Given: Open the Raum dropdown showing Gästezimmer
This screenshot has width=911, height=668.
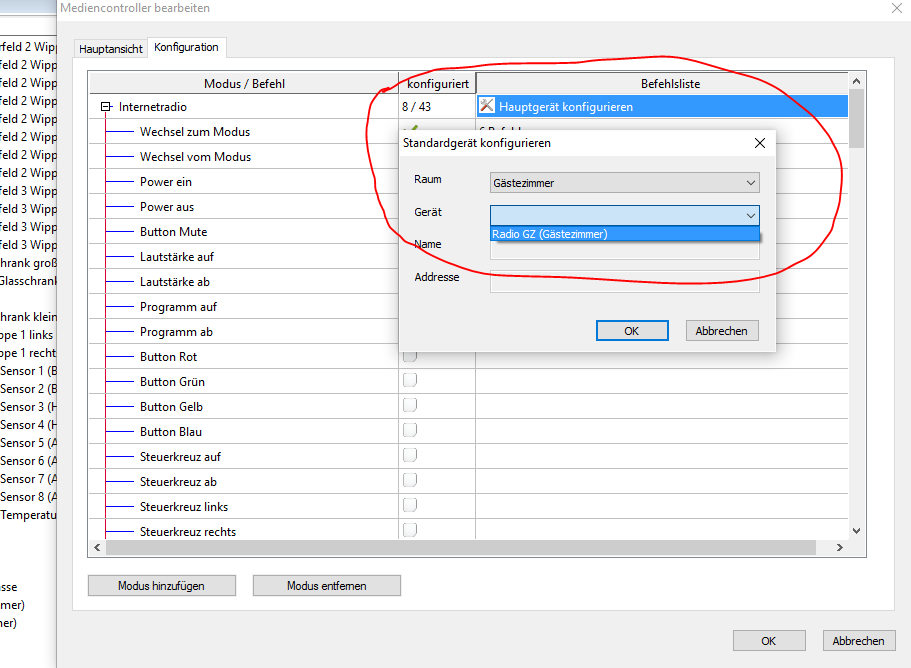Looking at the screenshot, I should [625, 182].
